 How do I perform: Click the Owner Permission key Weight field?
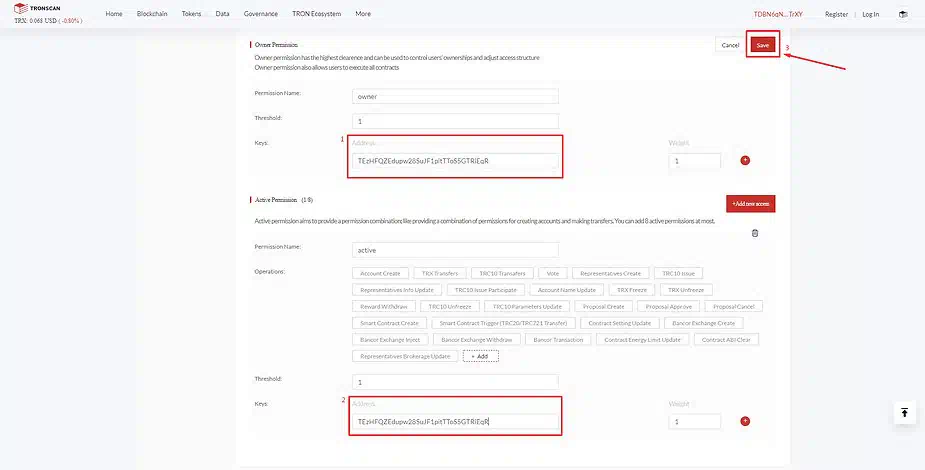(x=694, y=160)
